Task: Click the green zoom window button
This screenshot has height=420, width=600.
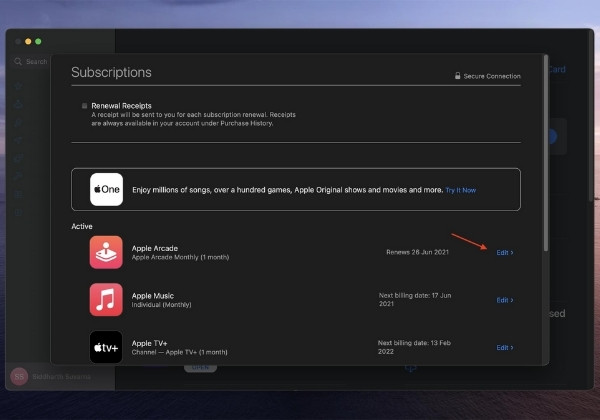Action: (38, 41)
